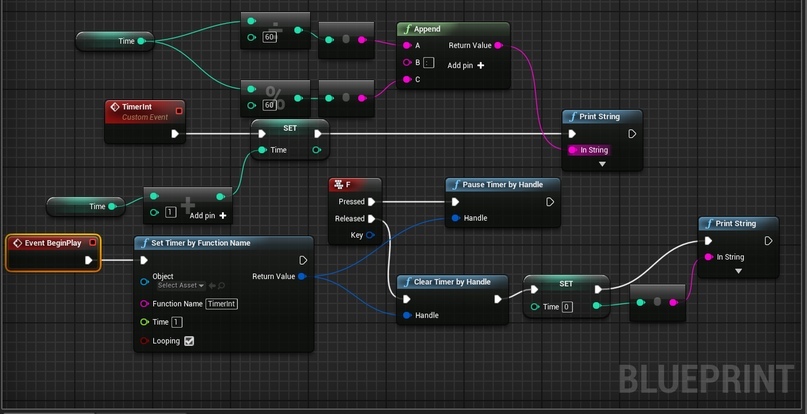Viewport: 807px width, 414px height.
Task: Select the upper SET Time node
Action: [290, 139]
